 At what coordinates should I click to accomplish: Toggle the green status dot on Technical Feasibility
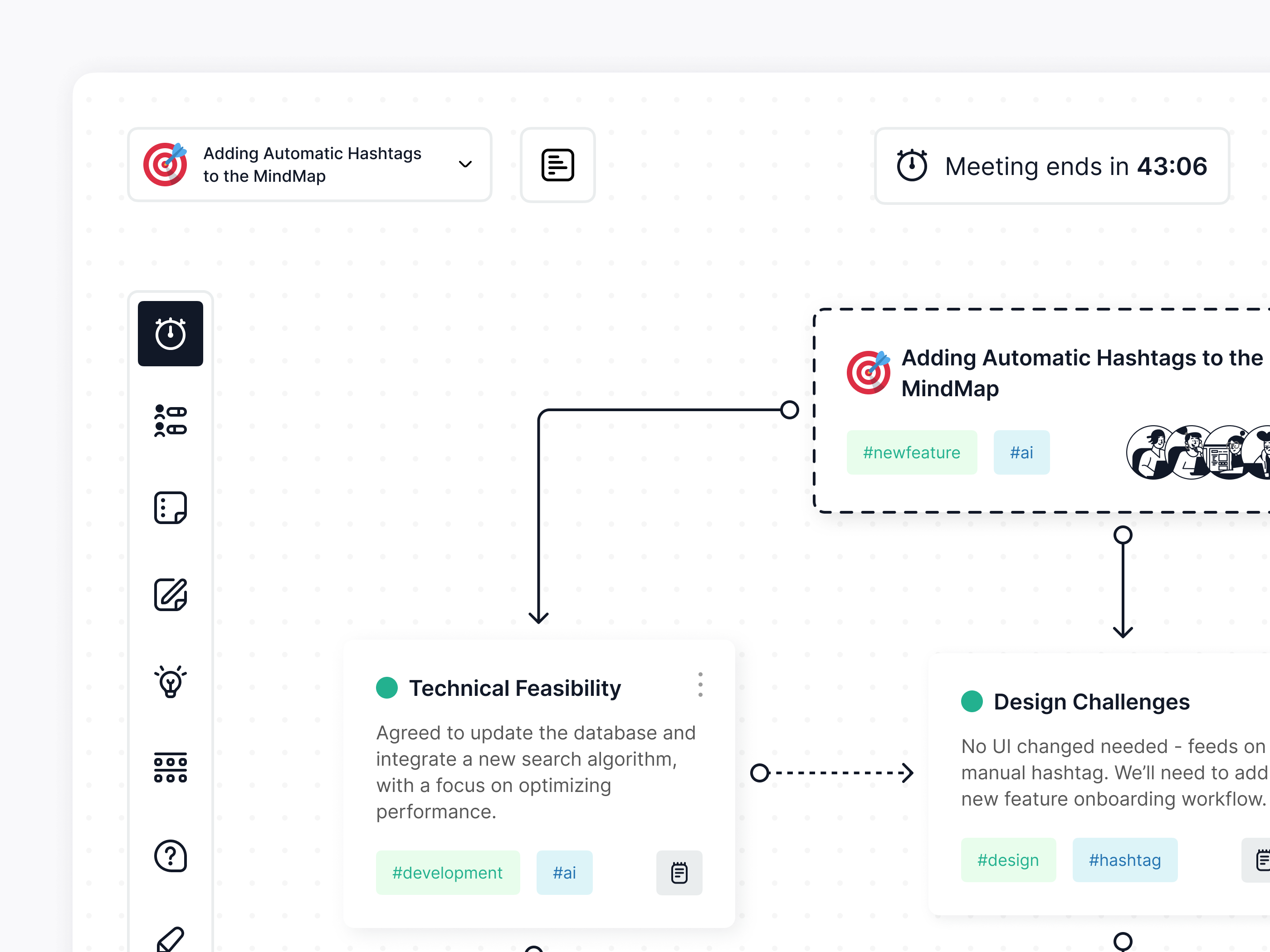[387, 687]
